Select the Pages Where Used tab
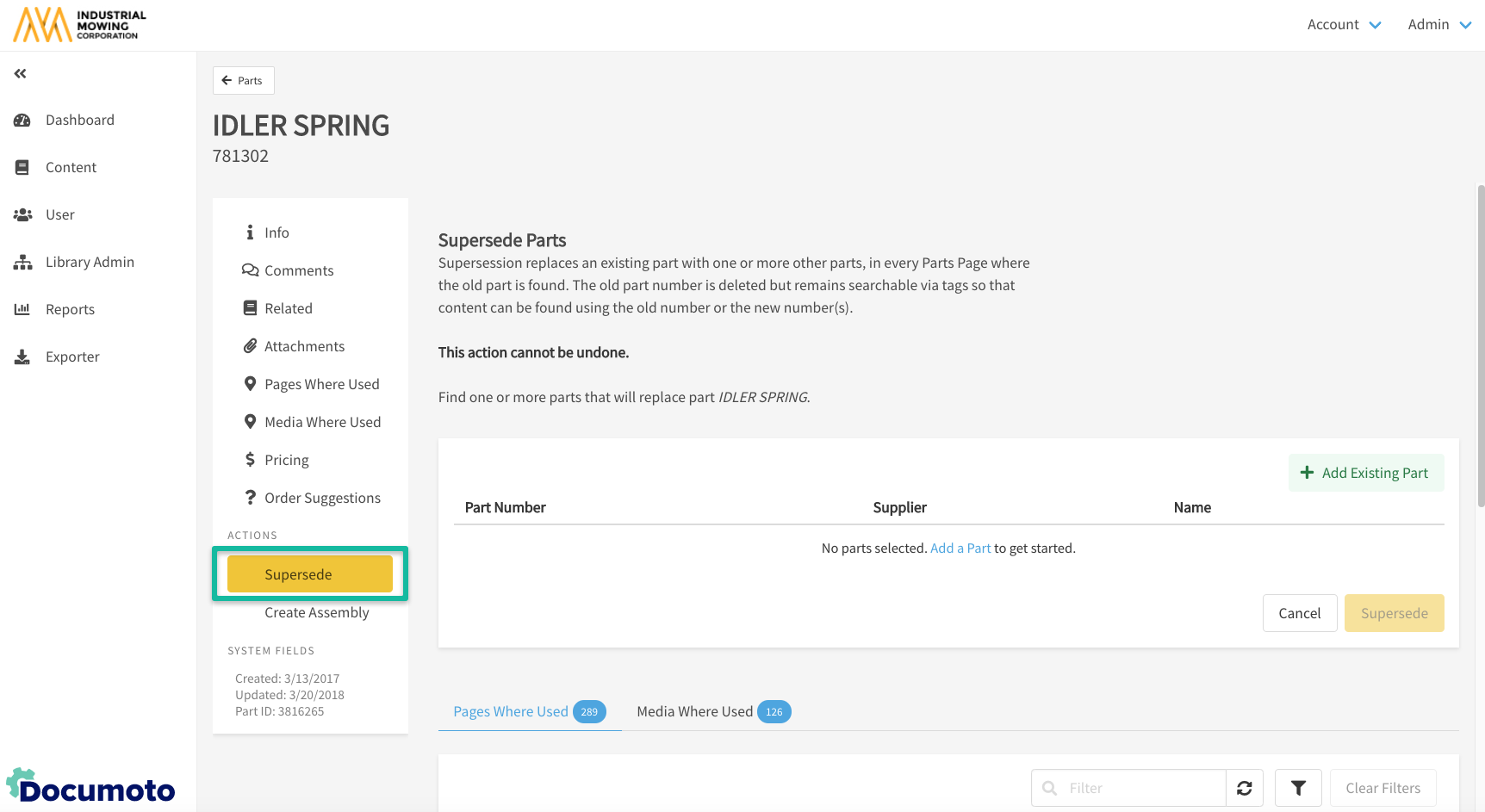This screenshot has width=1485, height=812. tap(529, 712)
